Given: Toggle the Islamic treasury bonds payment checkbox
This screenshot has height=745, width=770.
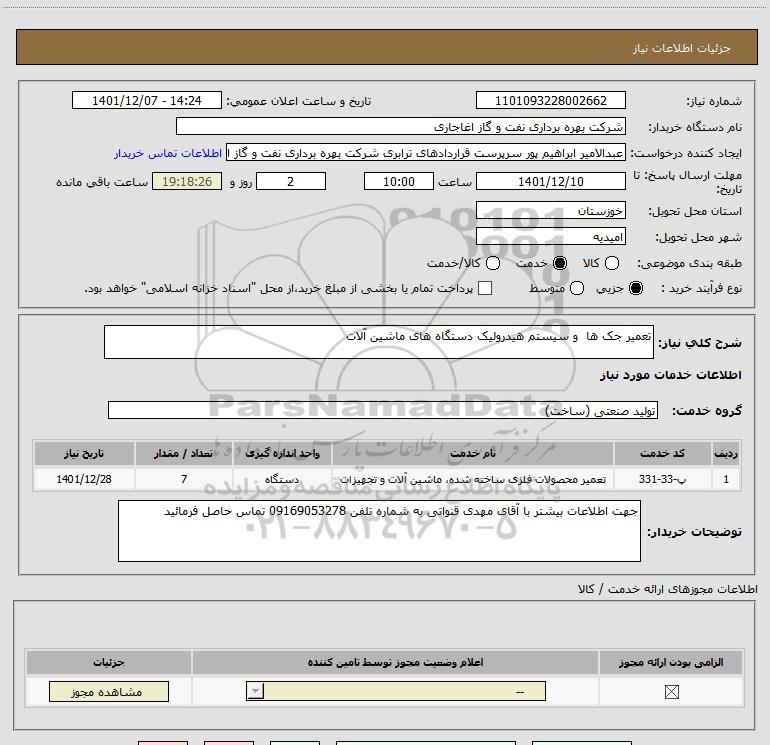Looking at the screenshot, I should click(485, 288).
